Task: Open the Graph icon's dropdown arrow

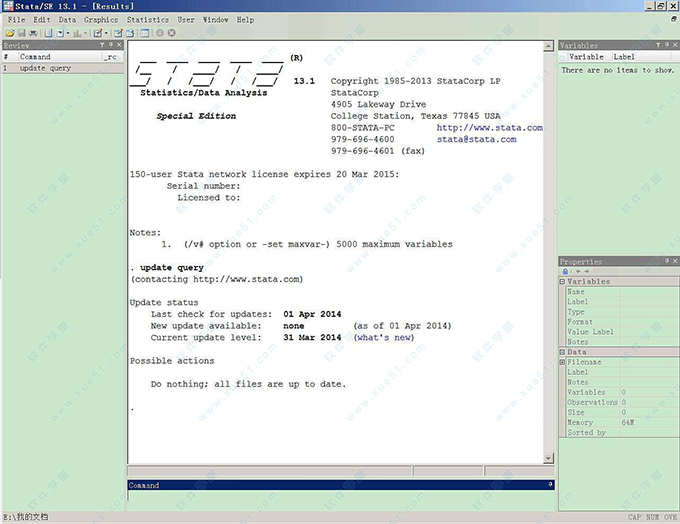Action: pyautogui.click(x=85, y=33)
